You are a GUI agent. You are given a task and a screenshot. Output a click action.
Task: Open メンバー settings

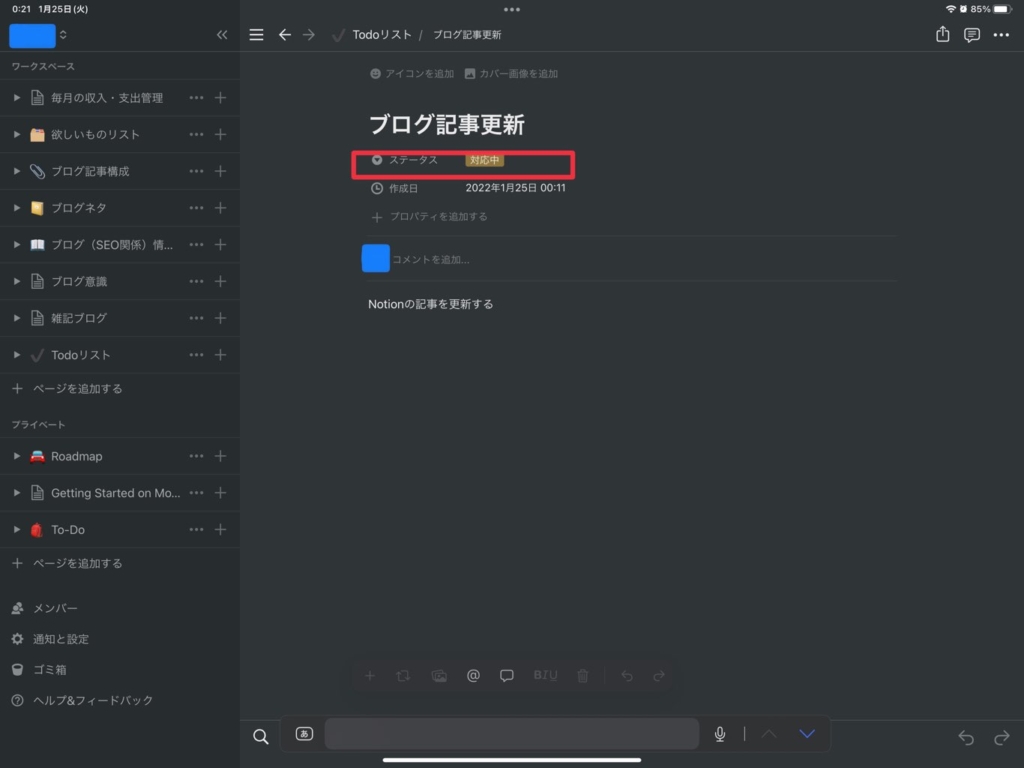[44, 608]
